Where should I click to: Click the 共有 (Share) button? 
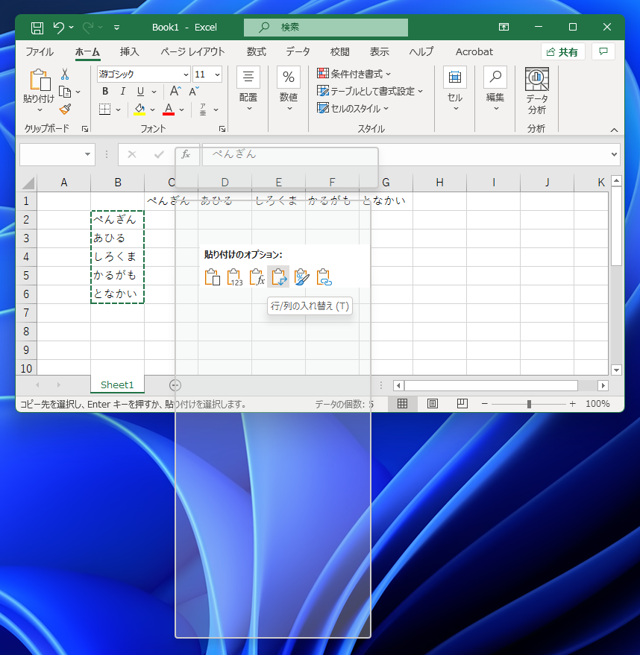(563, 51)
